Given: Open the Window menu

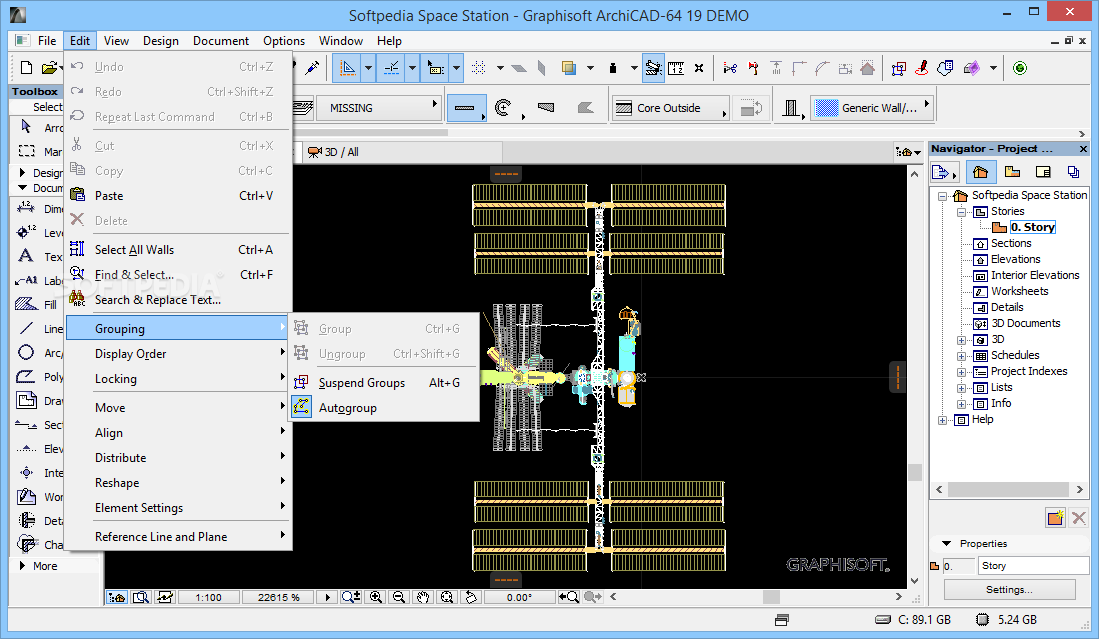Looking at the screenshot, I should click(341, 41).
